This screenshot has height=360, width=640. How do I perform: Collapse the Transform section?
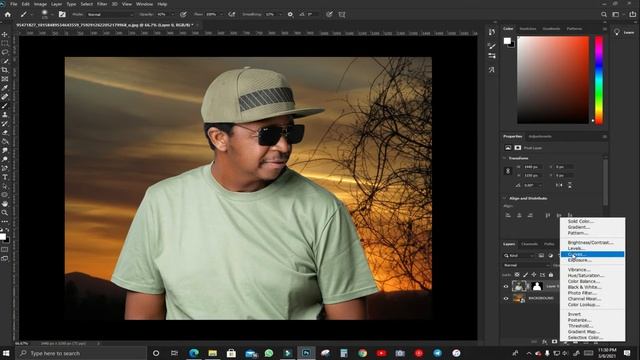click(x=504, y=158)
